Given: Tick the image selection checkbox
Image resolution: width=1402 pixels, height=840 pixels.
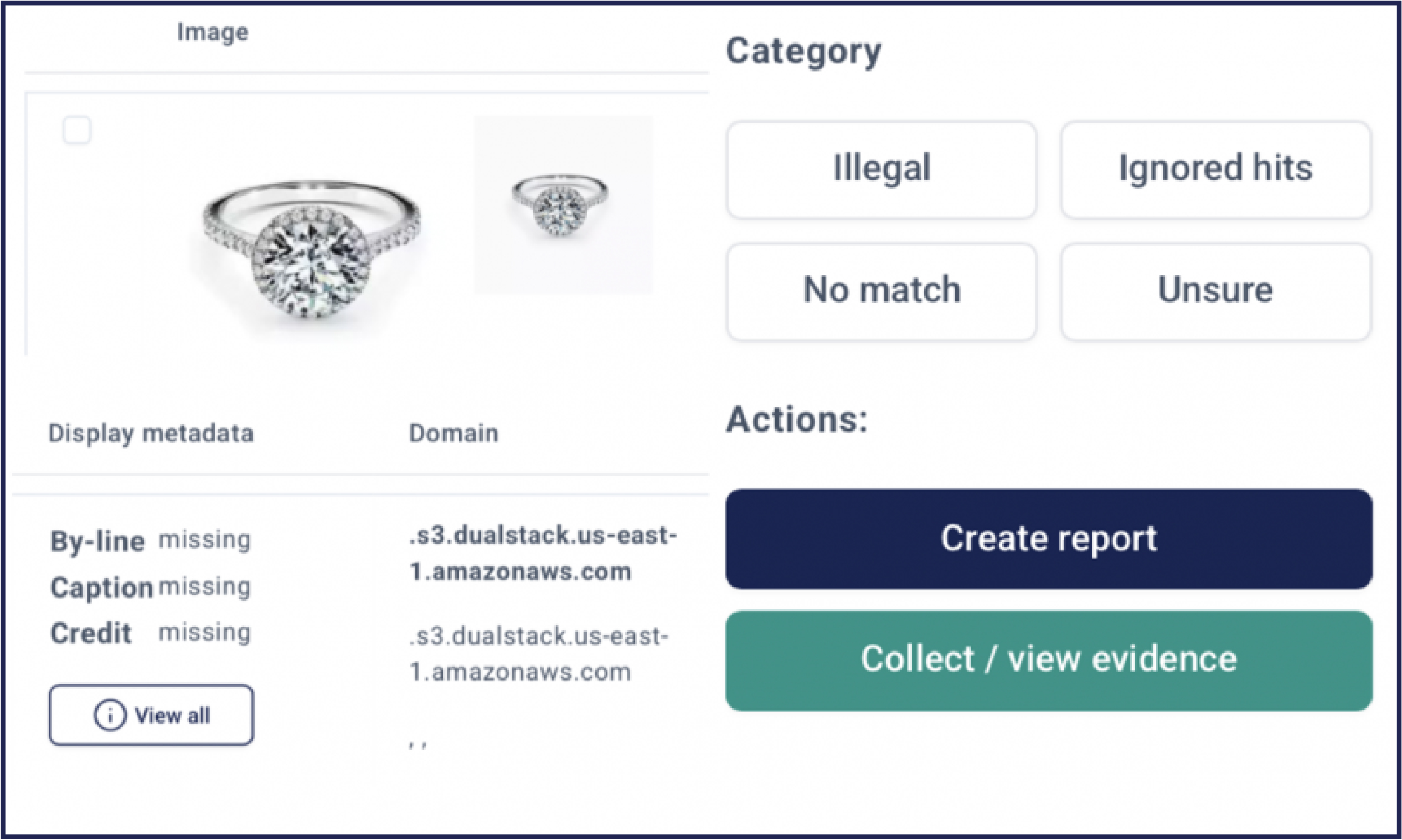Looking at the screenshot, I should [78, 130].
